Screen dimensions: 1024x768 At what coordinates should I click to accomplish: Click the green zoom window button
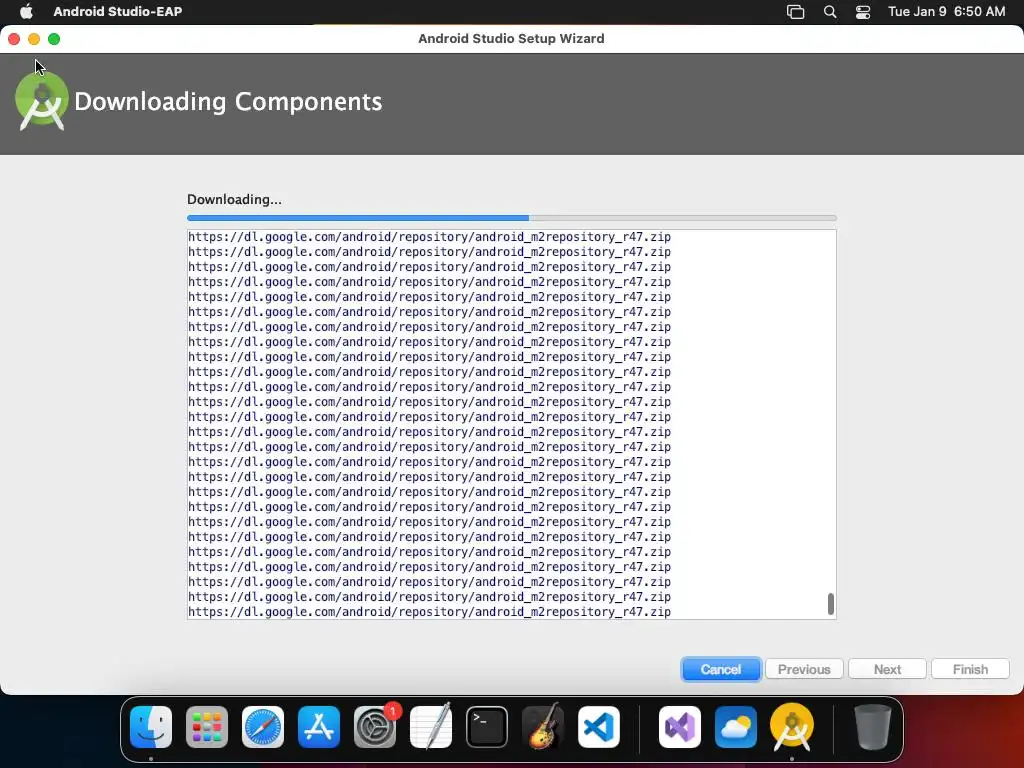click(54, 39)
